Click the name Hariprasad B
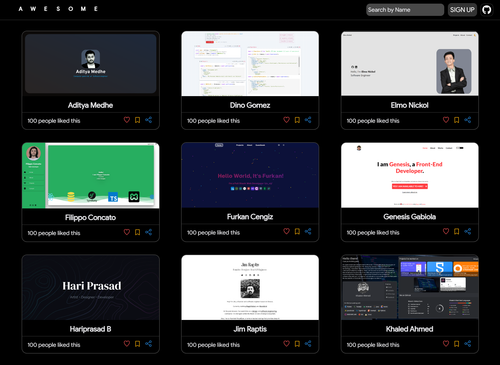 90,329
